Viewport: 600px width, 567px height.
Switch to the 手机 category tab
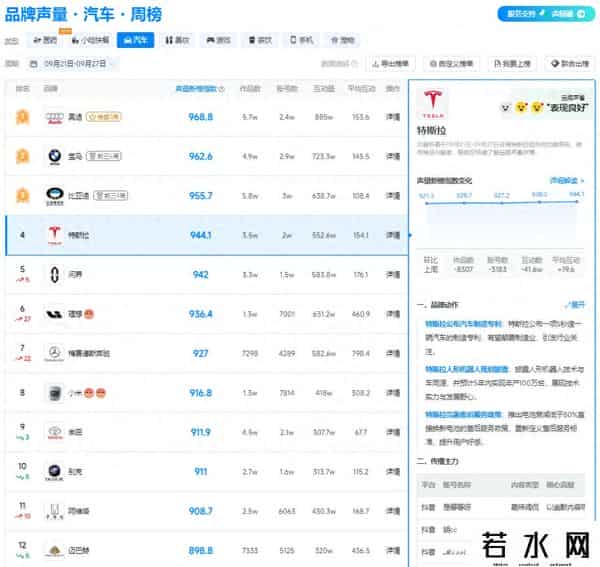[300, 40]
